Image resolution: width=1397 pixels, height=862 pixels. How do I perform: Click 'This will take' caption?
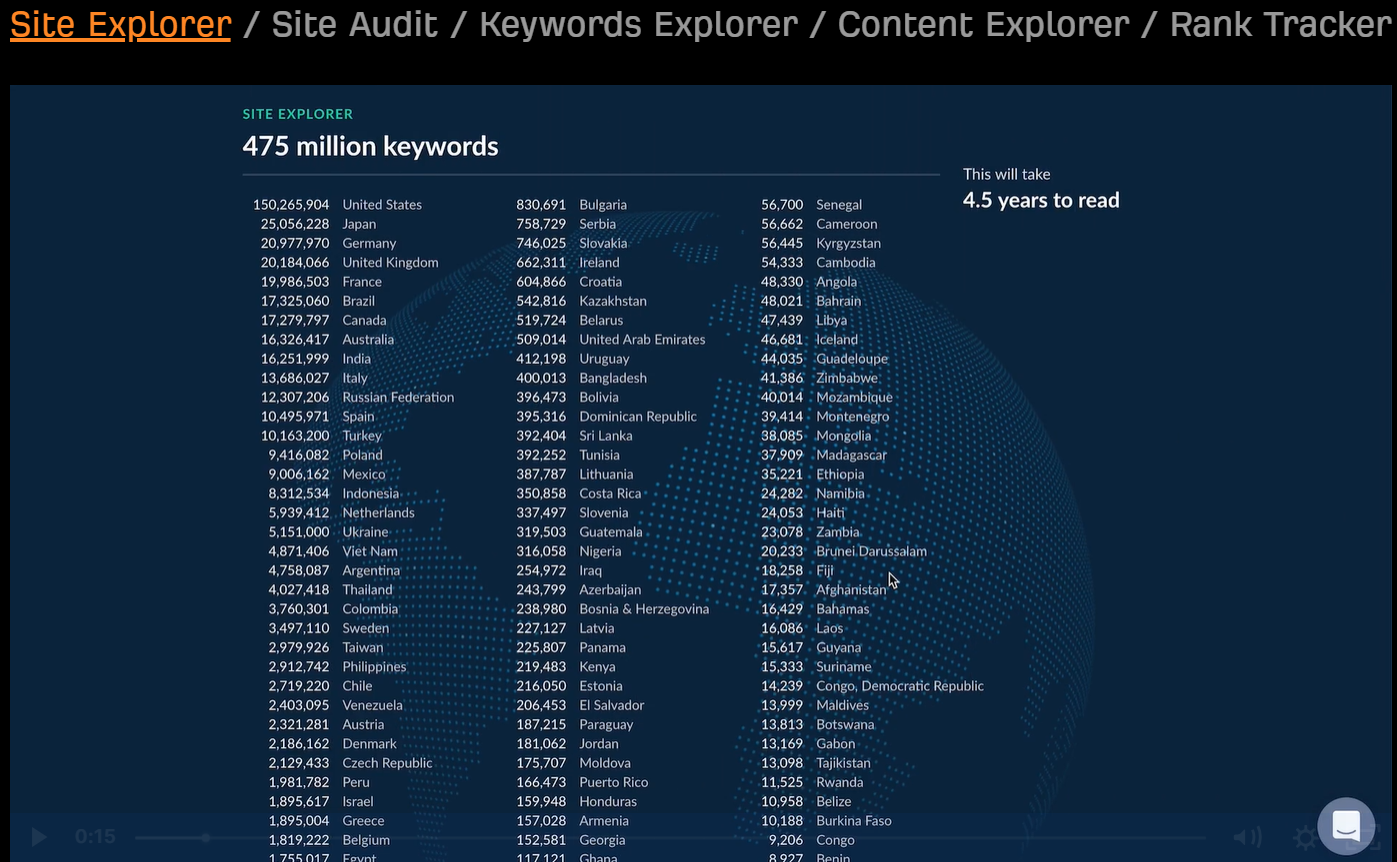click(x=1006, y=174)
